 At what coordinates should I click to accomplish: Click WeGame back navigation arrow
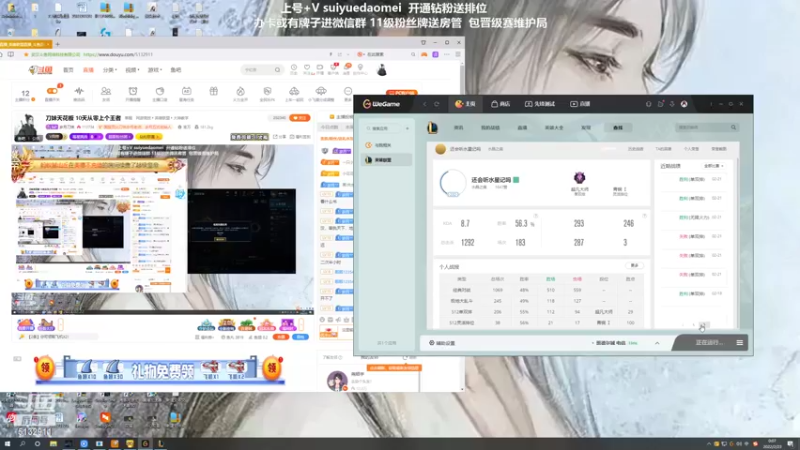424,104
